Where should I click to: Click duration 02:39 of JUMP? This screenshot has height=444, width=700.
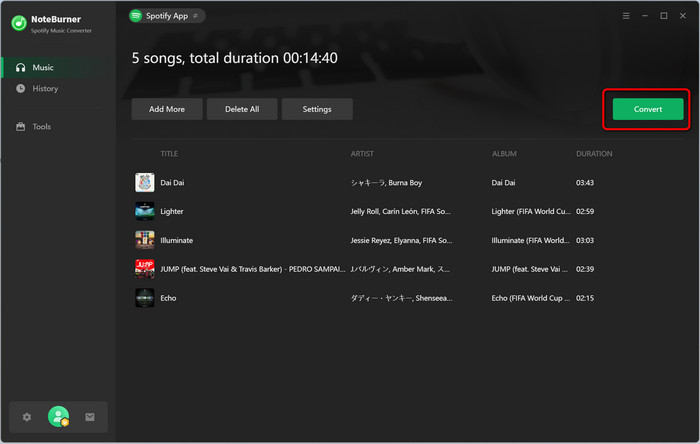[x=585, y=269]
